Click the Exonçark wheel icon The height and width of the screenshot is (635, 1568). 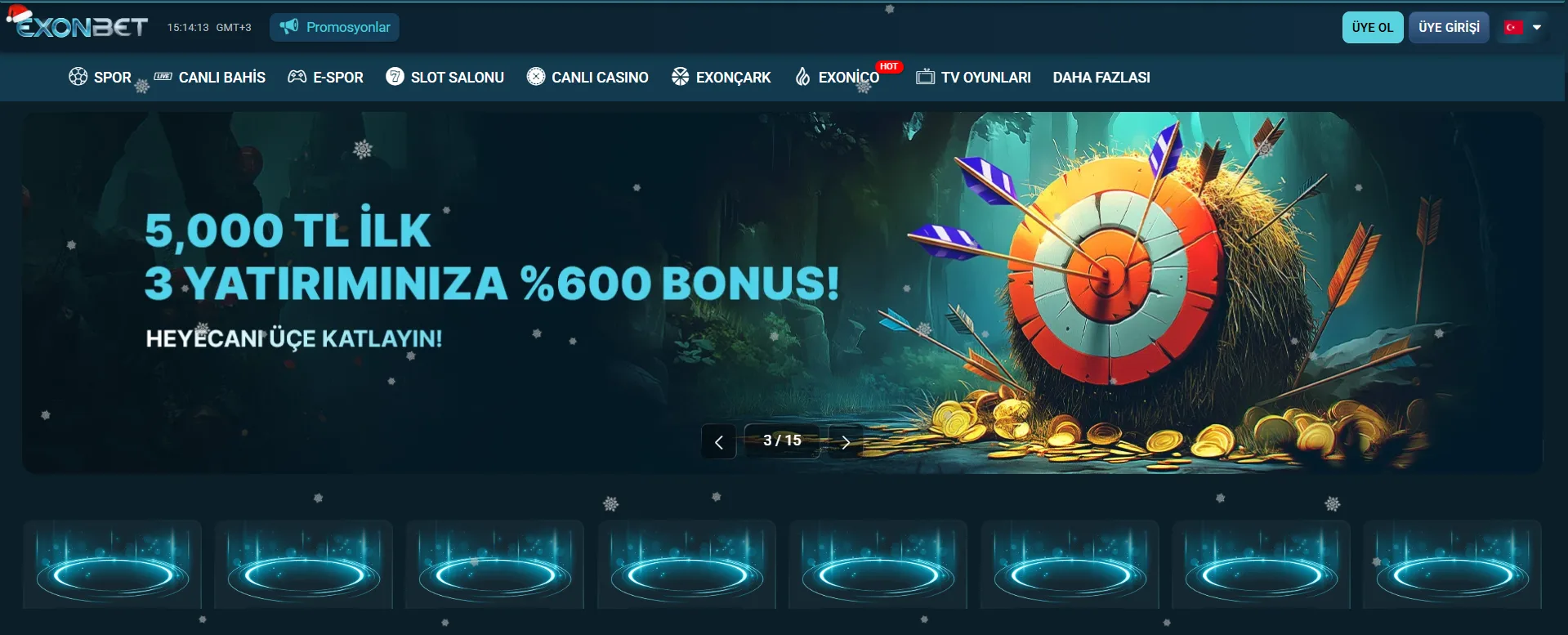tap(680, 77)
